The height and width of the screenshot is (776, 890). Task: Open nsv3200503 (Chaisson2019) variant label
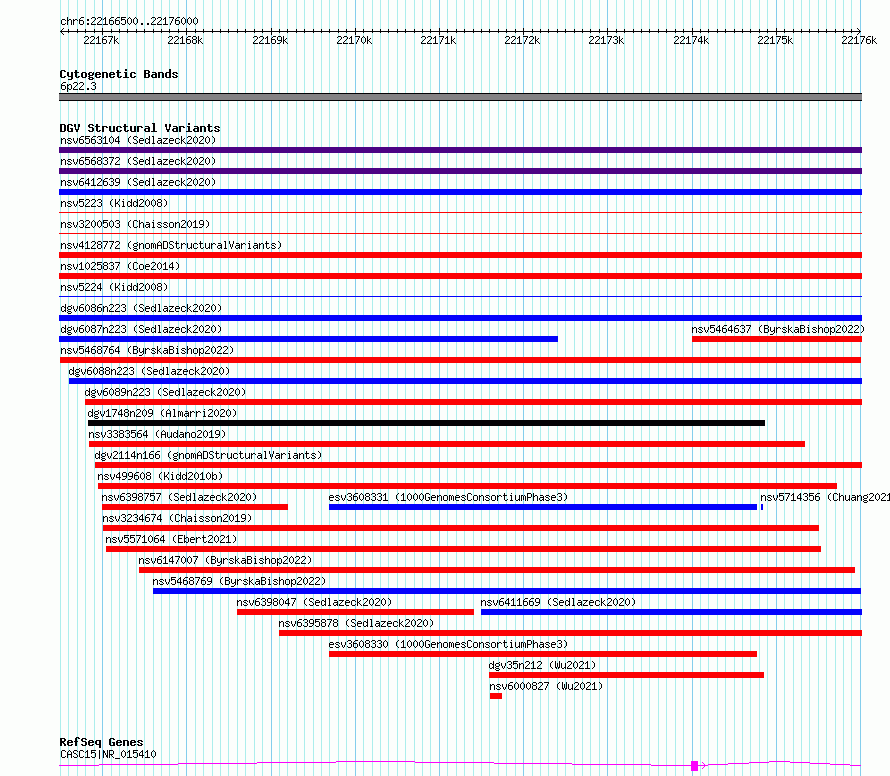[x=135, y=224]
